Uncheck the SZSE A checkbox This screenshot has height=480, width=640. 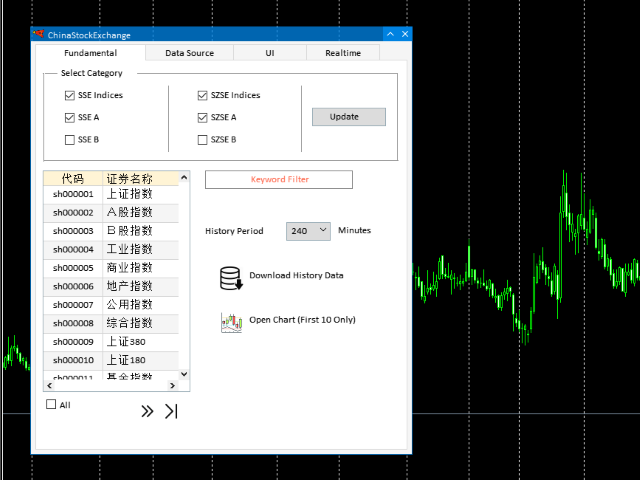[202, 118]
